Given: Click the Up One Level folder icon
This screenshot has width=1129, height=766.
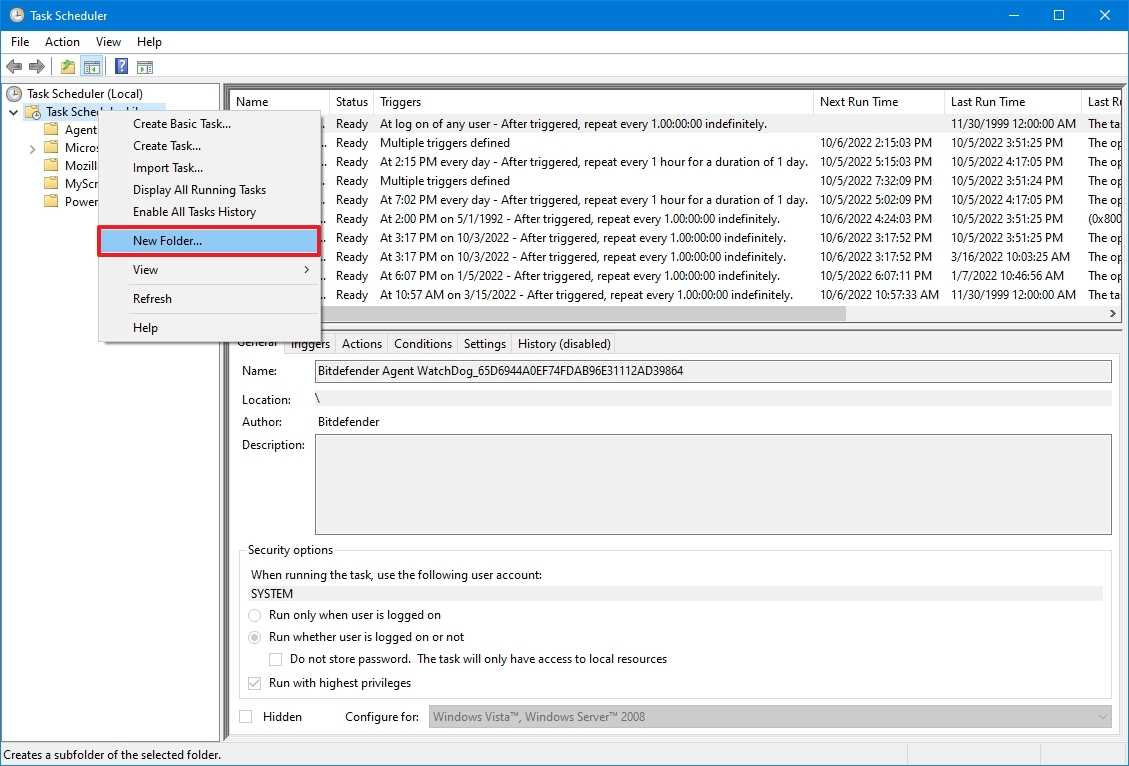Looking at the screenshot, I should pos(67,67).
